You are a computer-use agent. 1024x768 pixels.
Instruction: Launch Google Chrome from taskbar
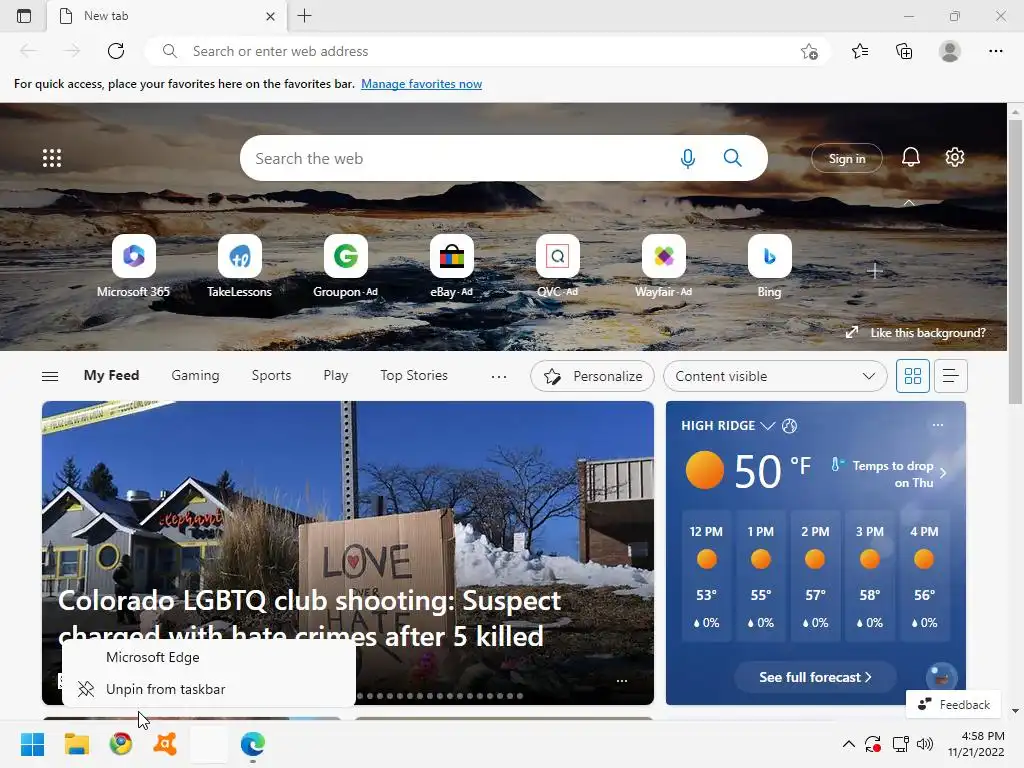[121, 744]
